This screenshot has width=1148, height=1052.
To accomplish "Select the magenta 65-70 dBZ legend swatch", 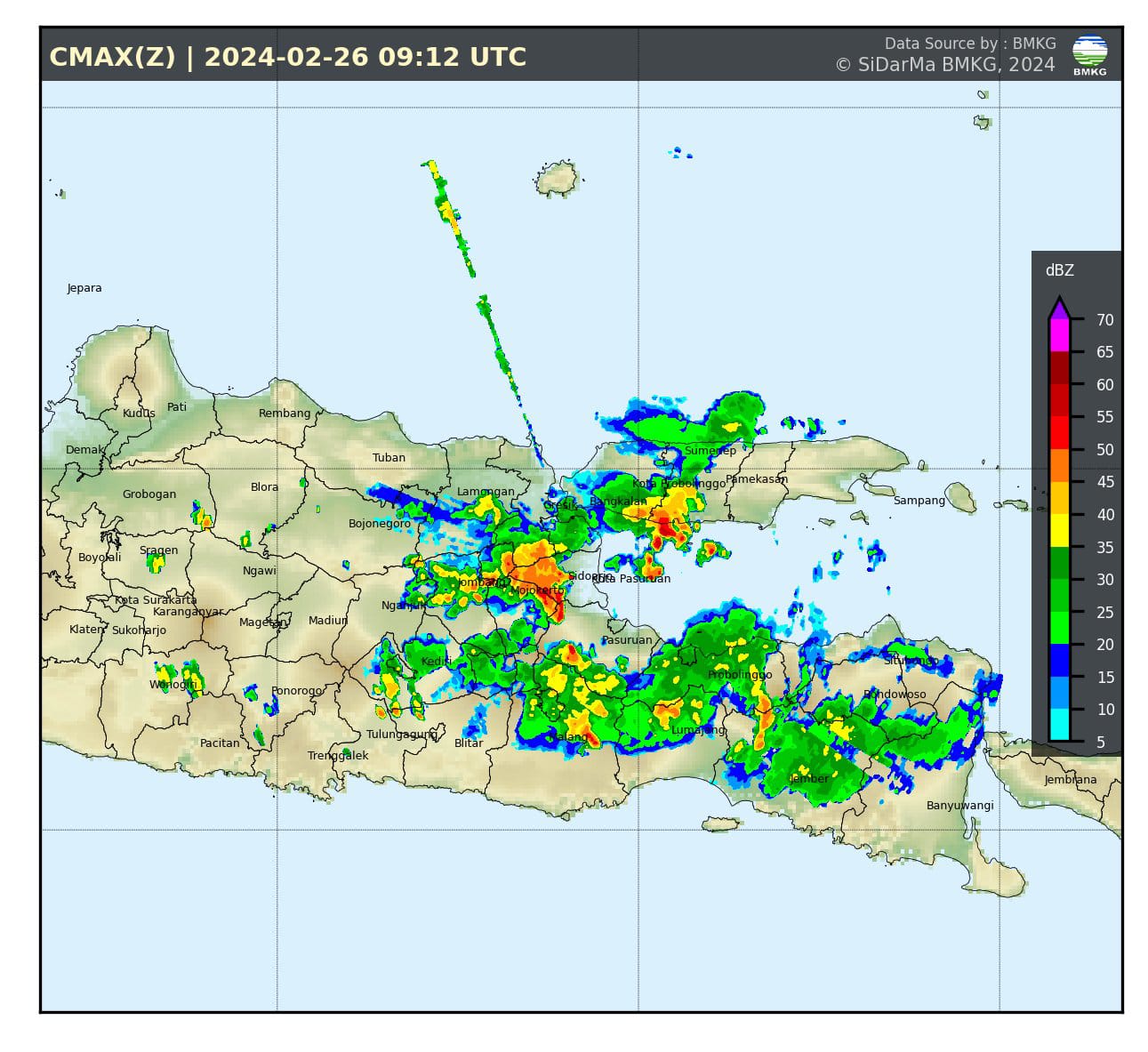I will (1058, 335).
